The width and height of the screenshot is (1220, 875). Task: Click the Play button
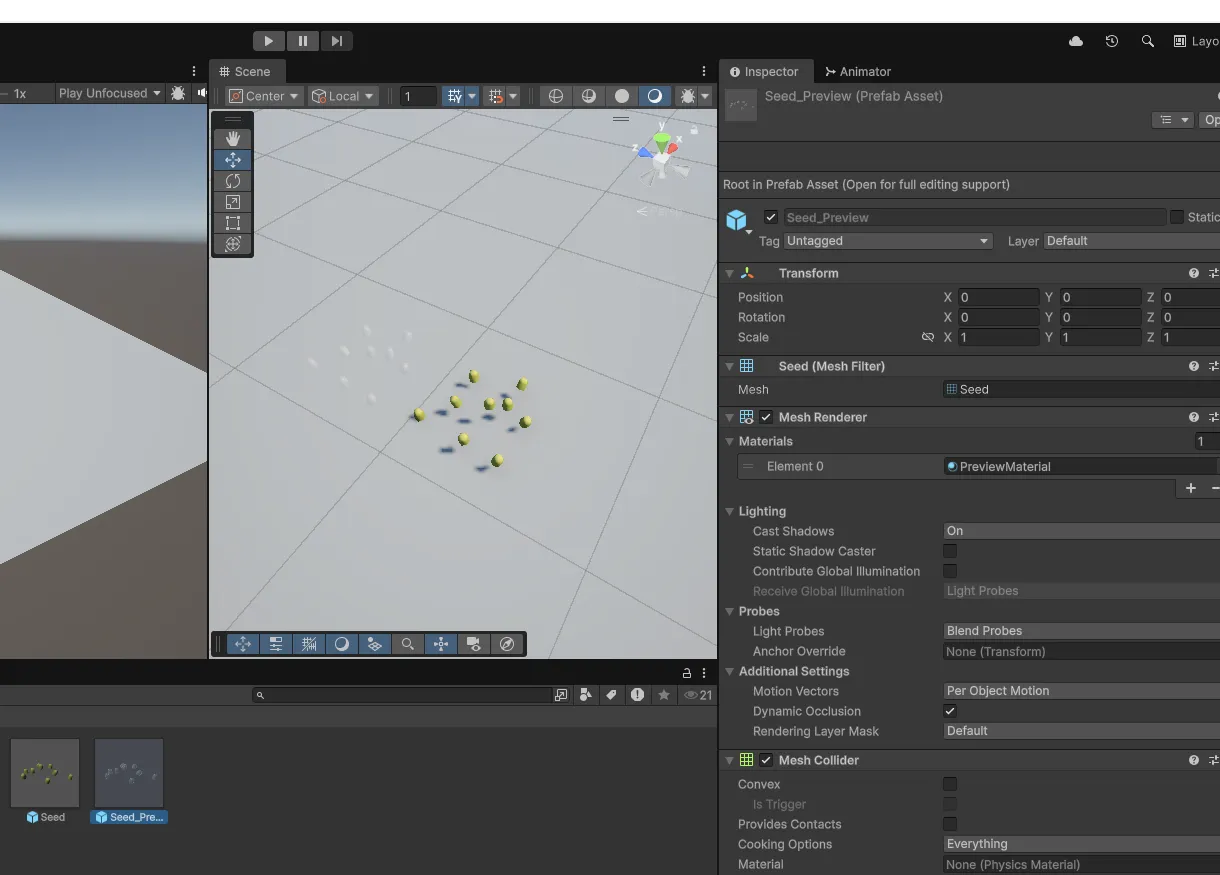(x=268, y=41)
